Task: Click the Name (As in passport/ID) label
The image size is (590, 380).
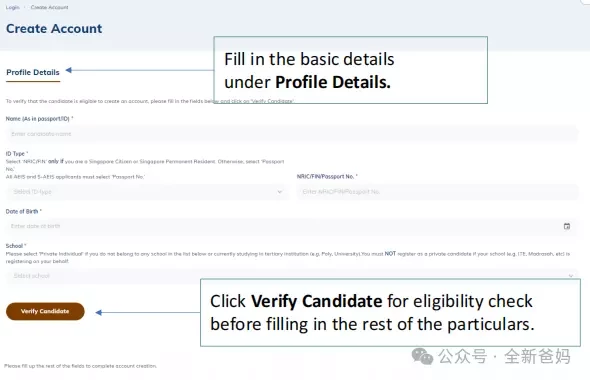Action: 39,119
